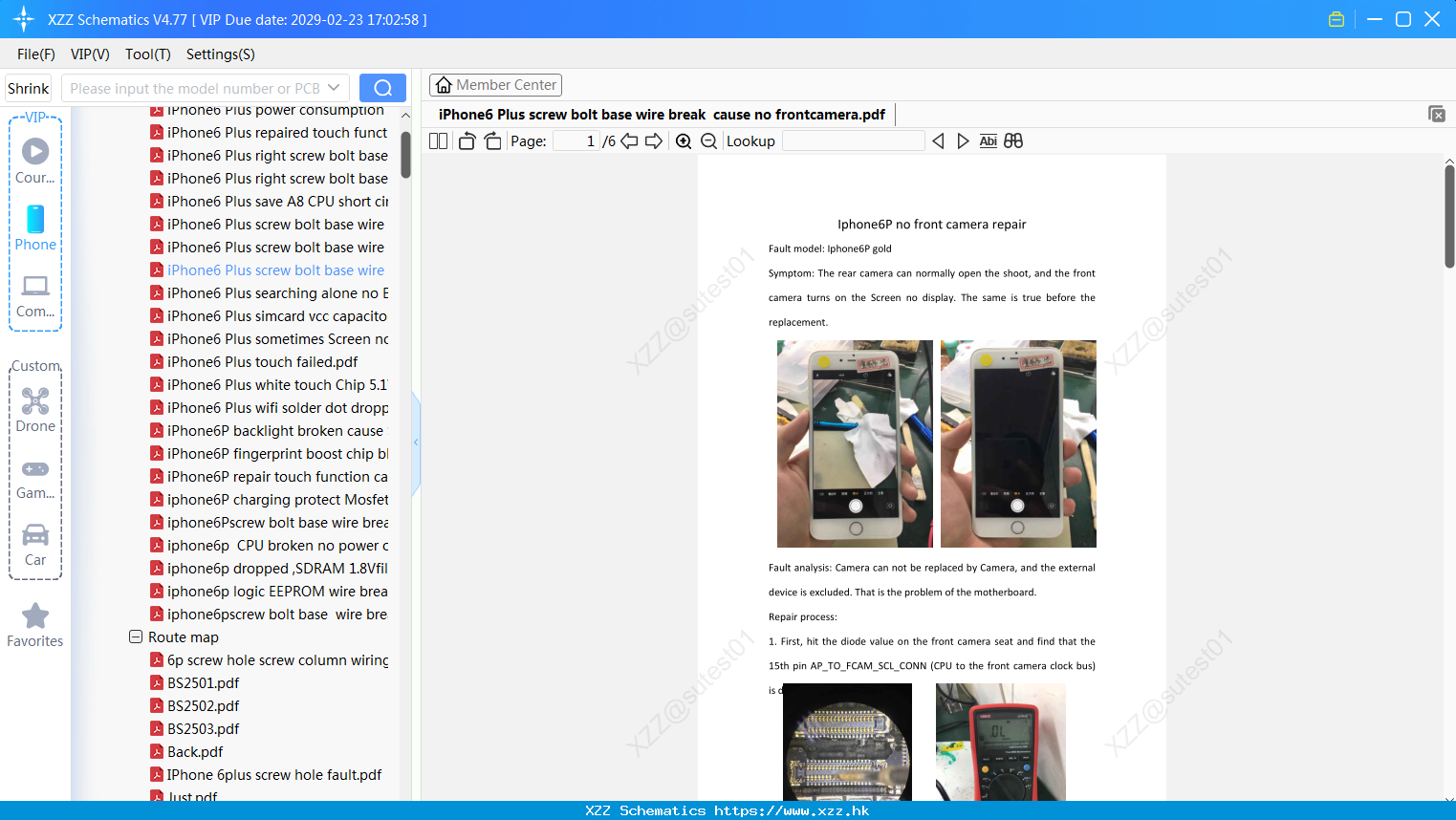
Task: Open "IPhone 6plus screw hole fault.pdf"
Action: [x=273, y=775]
